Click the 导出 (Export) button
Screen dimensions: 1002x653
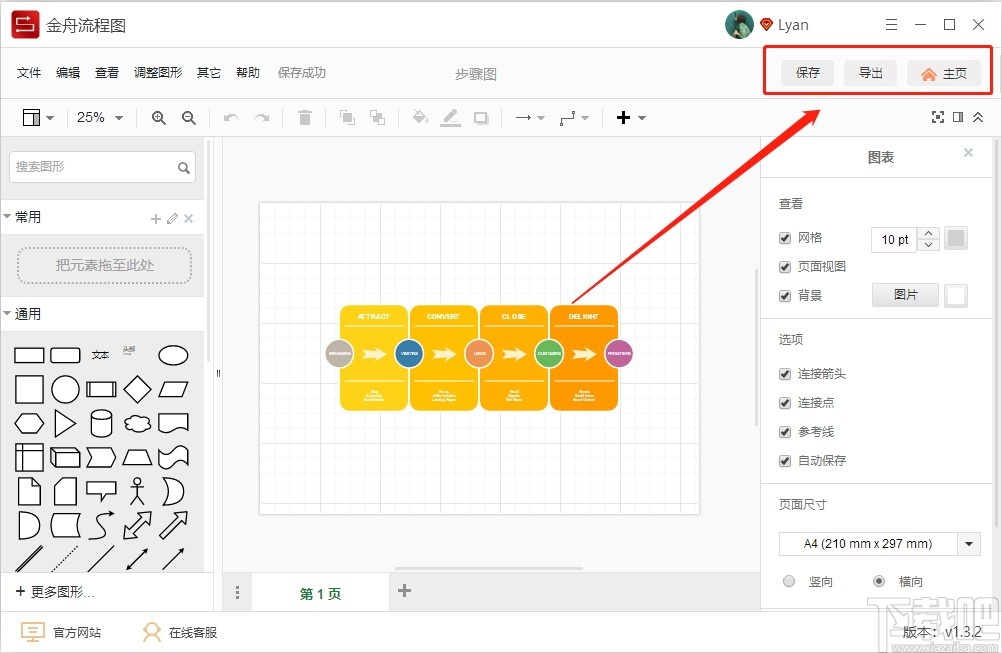pos(869,72)
